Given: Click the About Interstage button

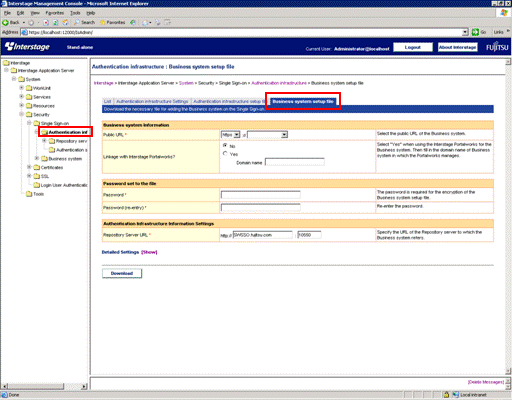Looking at the screenshot, I should click(x=457, y=47).
